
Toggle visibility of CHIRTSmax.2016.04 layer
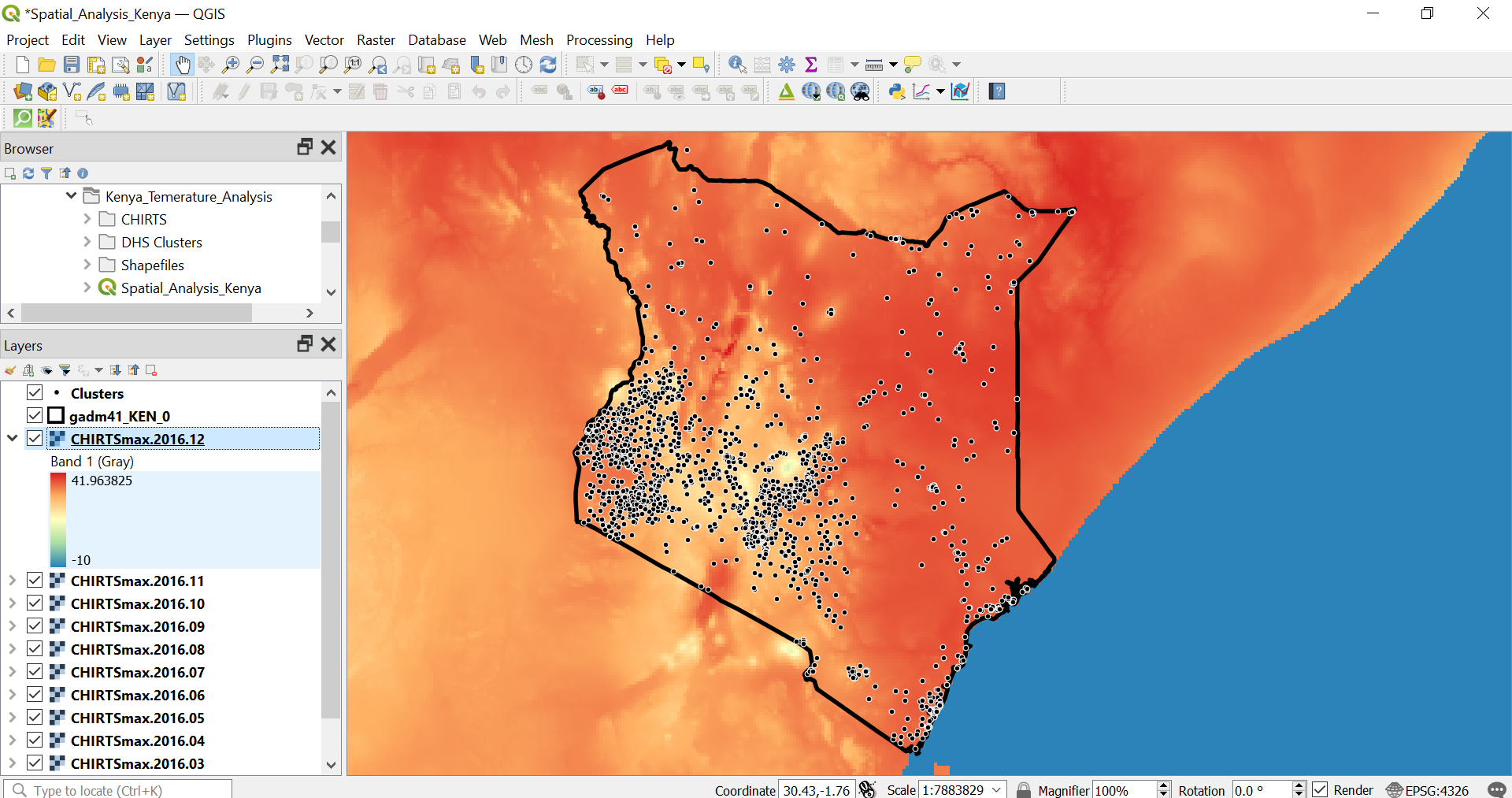(35, 740)
